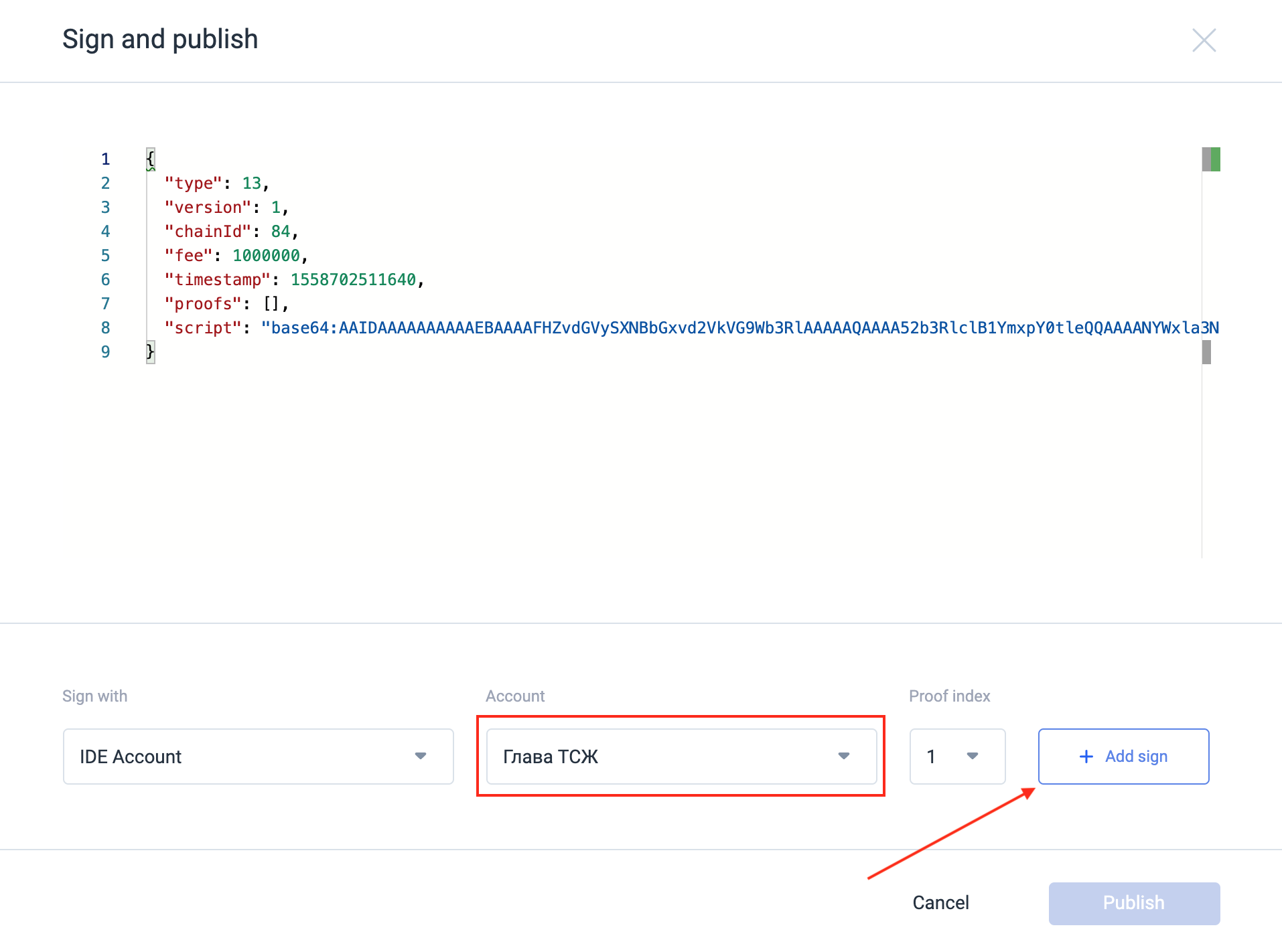The image size is (1282, 952).
Task: Cancel the signing dialog
Action: 940,903
